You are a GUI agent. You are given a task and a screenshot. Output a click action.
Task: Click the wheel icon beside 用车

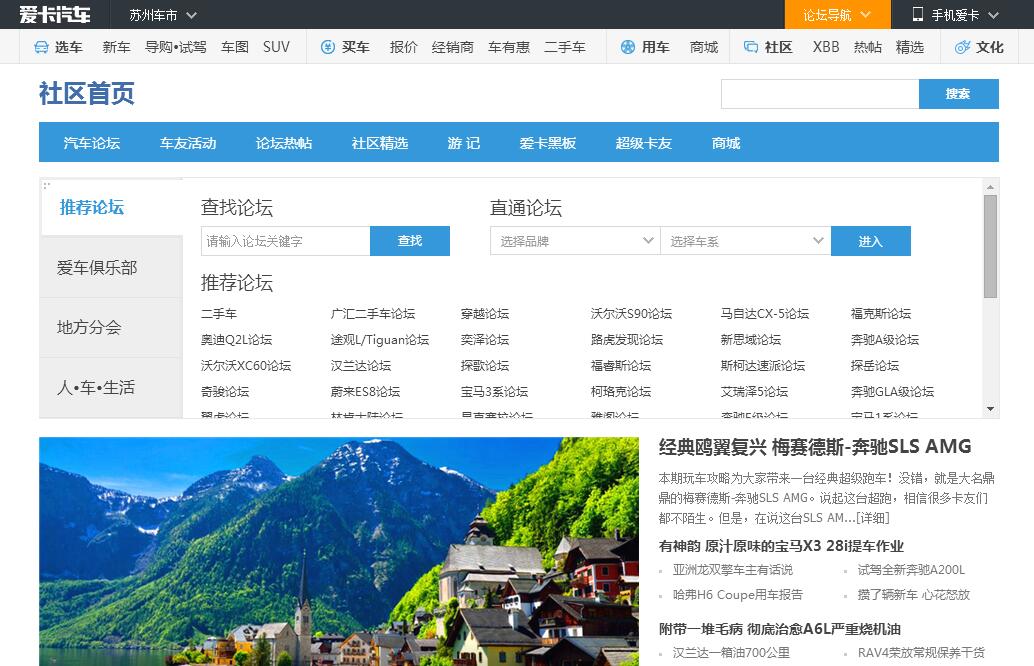click(627, 47)
